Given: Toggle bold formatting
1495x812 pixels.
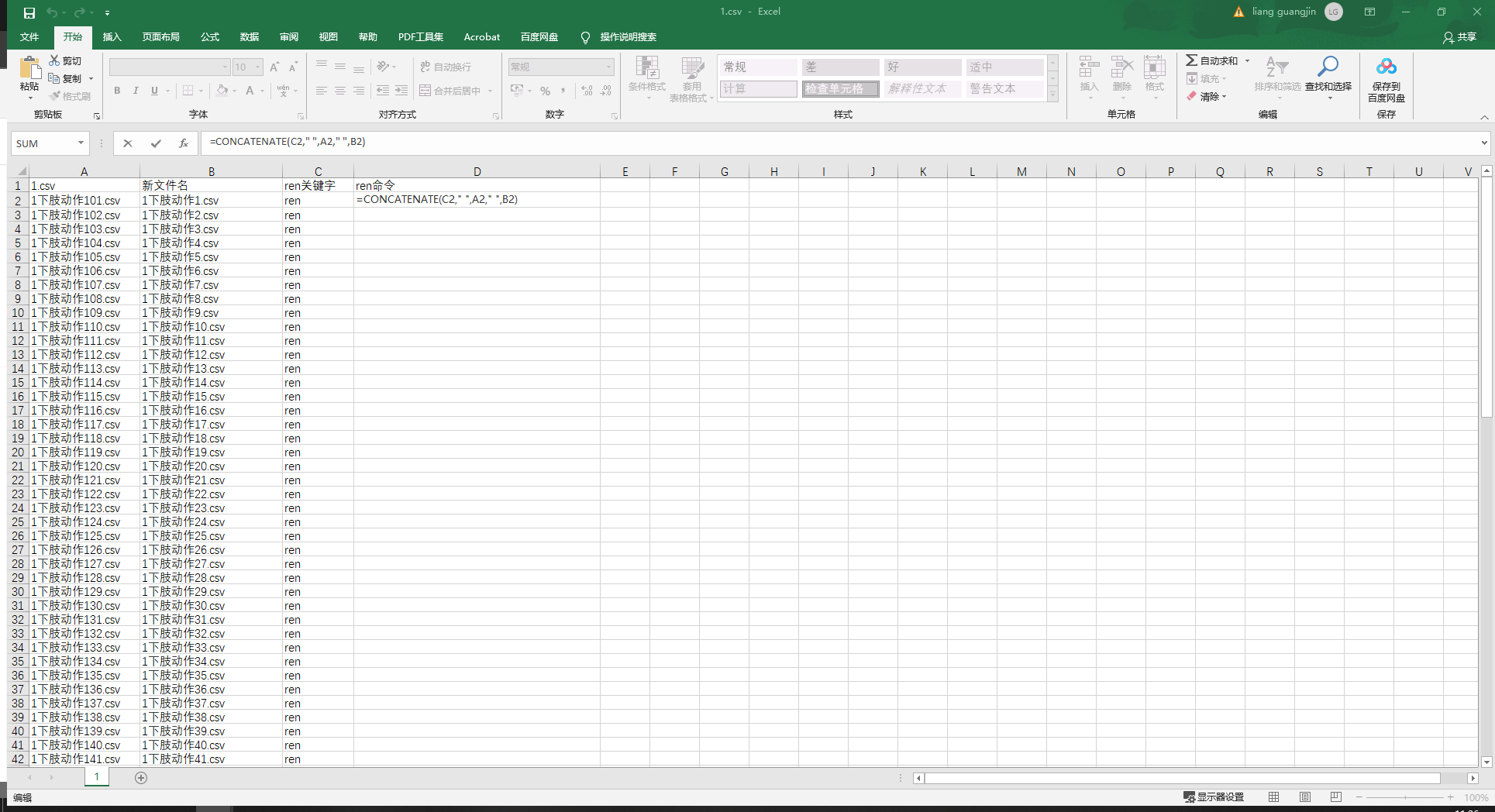Looking at the screenshot, I should click(x=117, y=91).
